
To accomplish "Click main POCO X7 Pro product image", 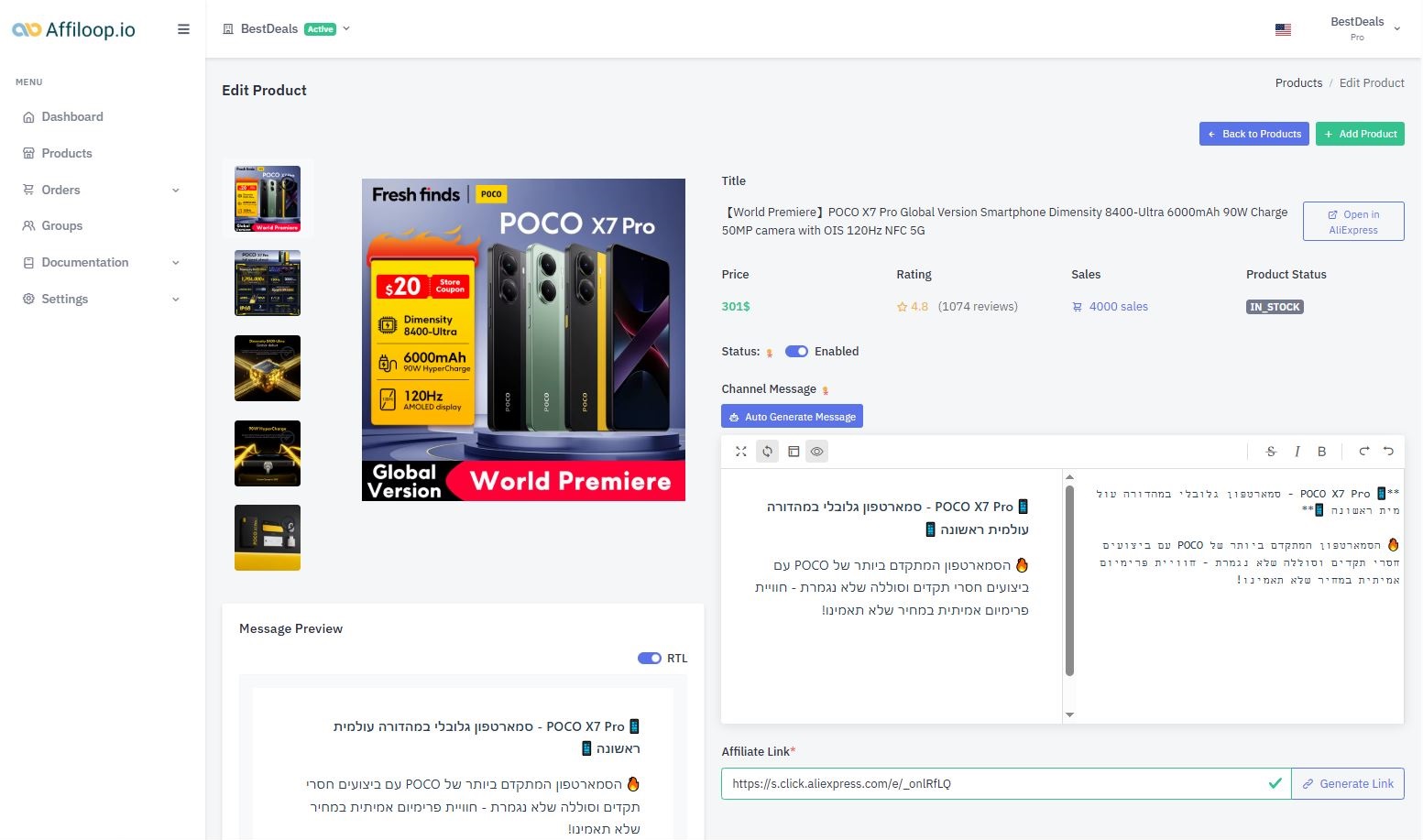I will [523, 340].
